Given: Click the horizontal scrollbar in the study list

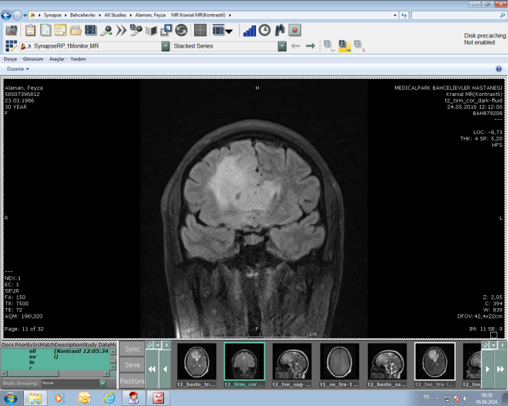Looking at the screenshot, I should click(x=55, y=374).
